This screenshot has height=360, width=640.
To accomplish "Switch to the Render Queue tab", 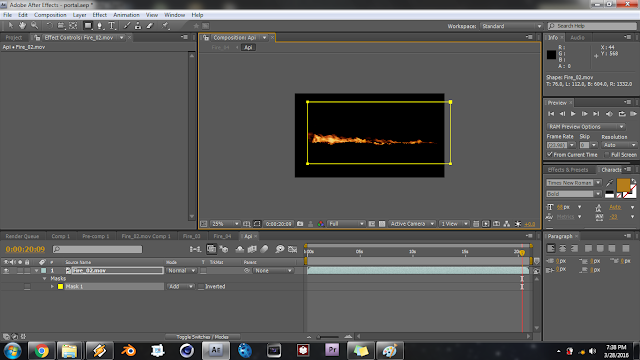I will tap(22, 236).
